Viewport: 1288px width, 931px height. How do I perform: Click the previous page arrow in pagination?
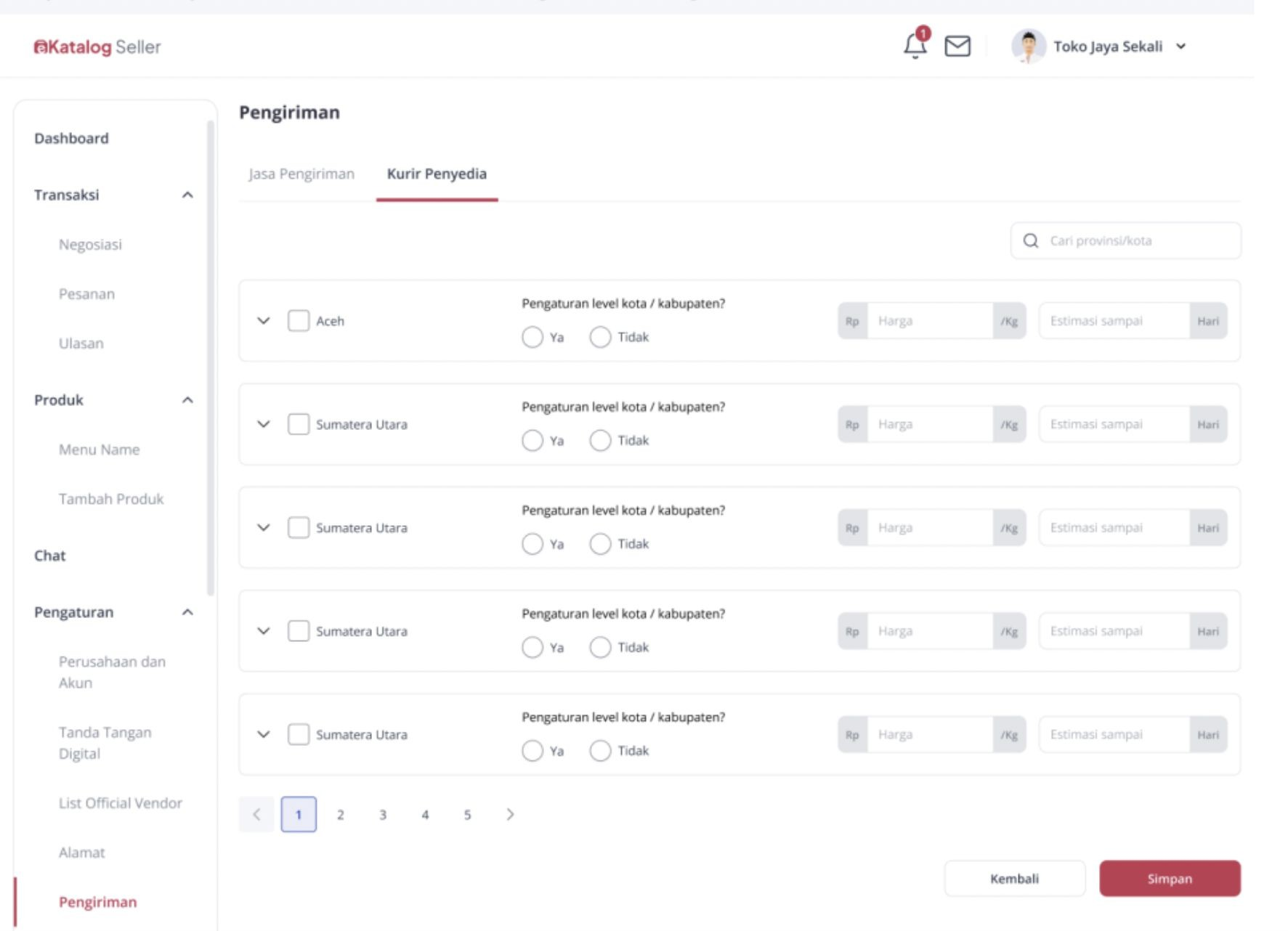tap(256, 815)
